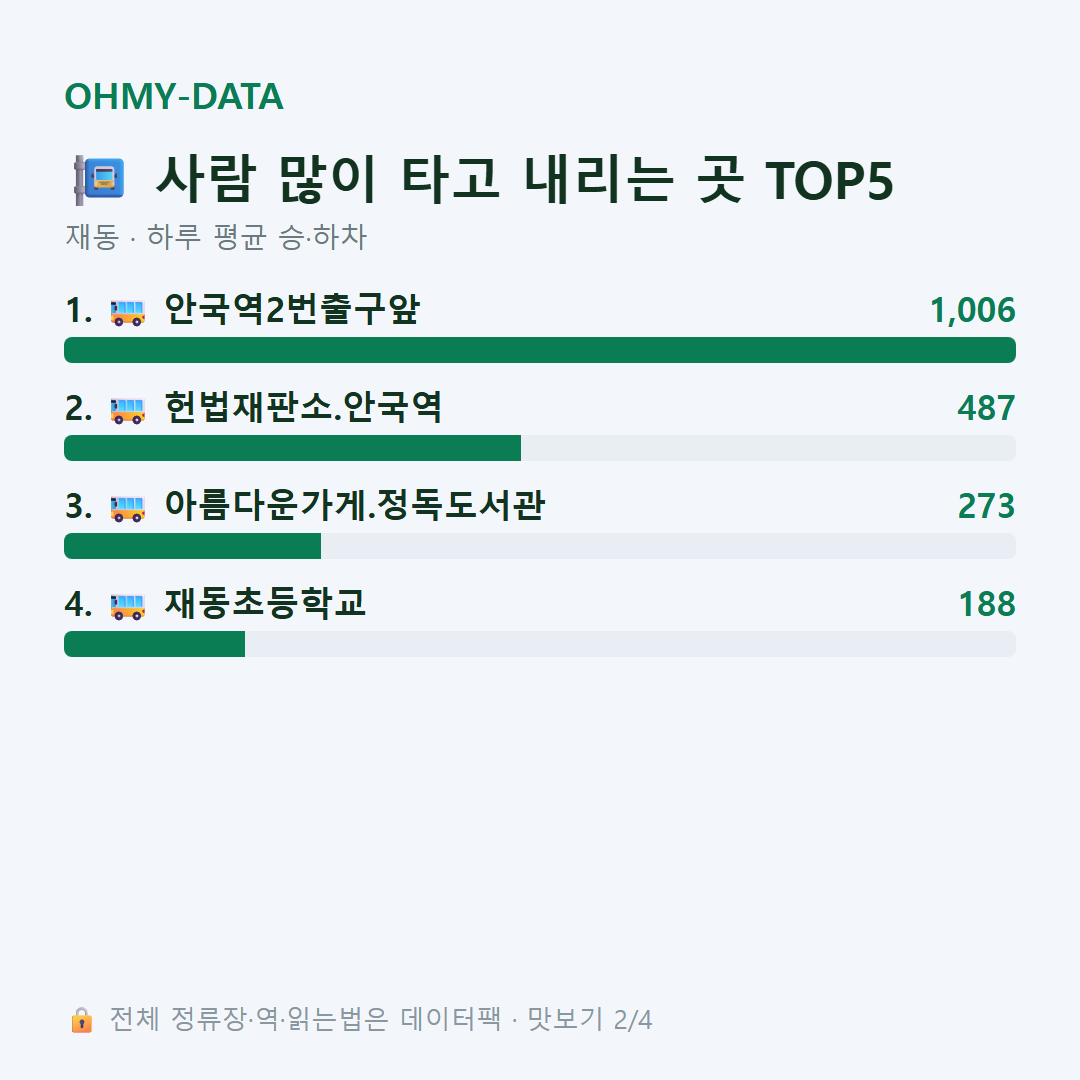Click the bus icon beside 헌법재판소.안국역

[x=128, y=410]
